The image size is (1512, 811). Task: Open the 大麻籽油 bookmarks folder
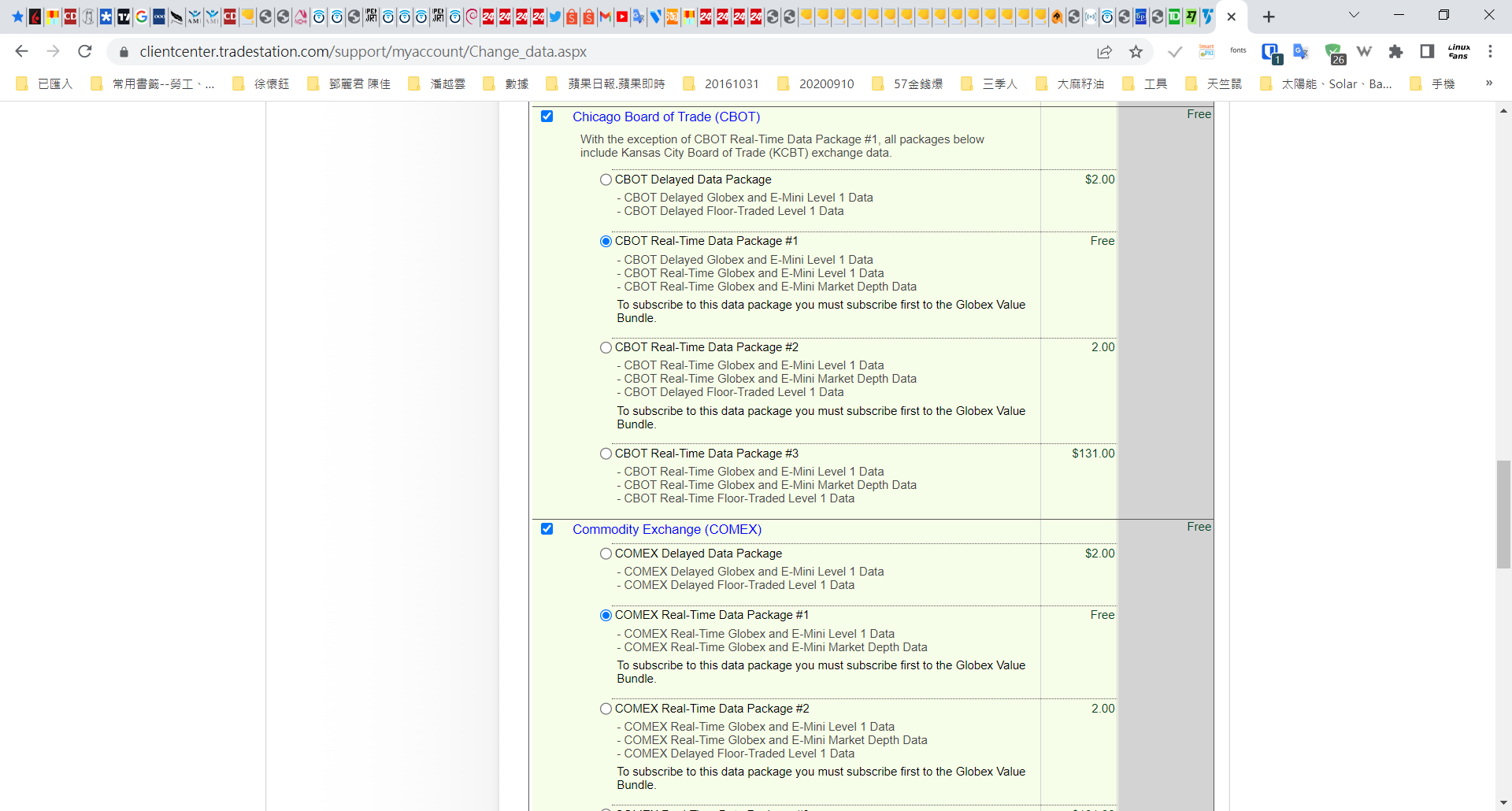[x=1070, y=84]
